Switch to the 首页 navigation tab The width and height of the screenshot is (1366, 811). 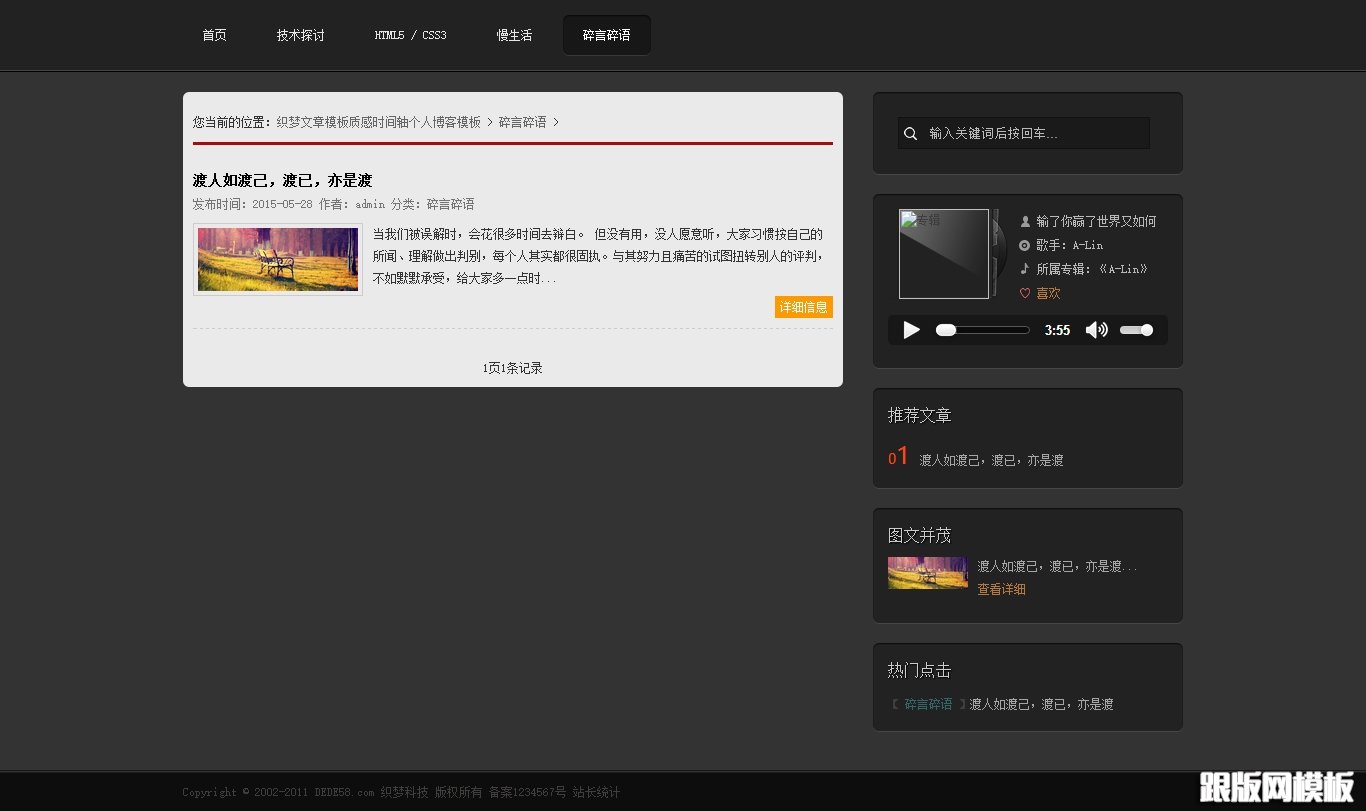tap(213, 34)
